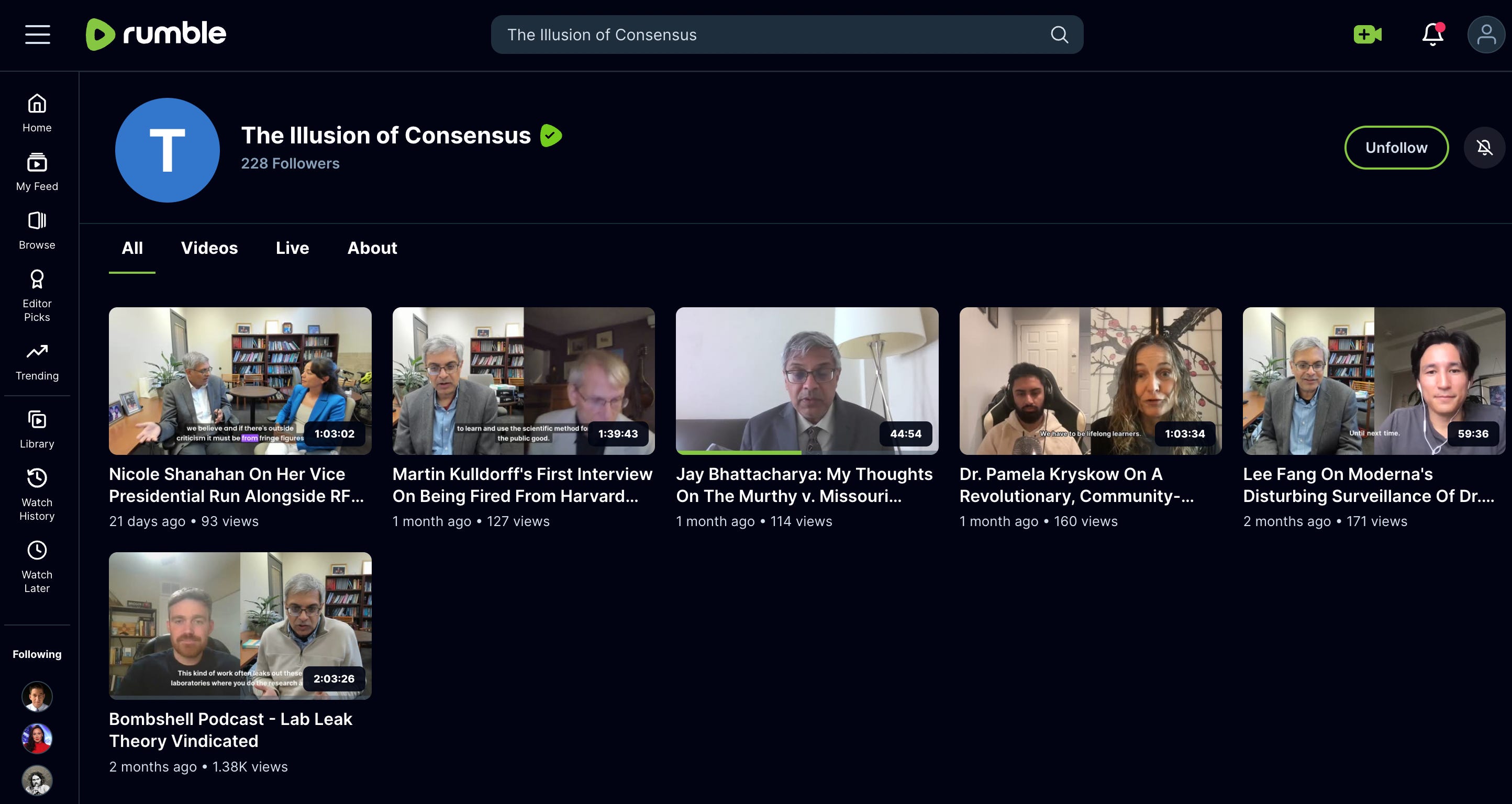Click the 59:36 duration badge
Viewport: 1512px width, 804px height.
click(1473, 434)
